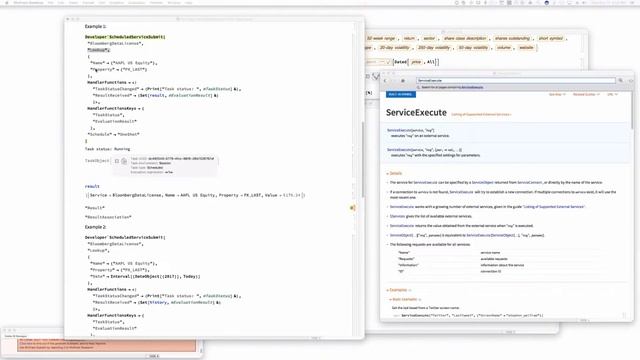Follow the ServiceConnect link in Details
The image size is (640, 360).
[529, 182]
